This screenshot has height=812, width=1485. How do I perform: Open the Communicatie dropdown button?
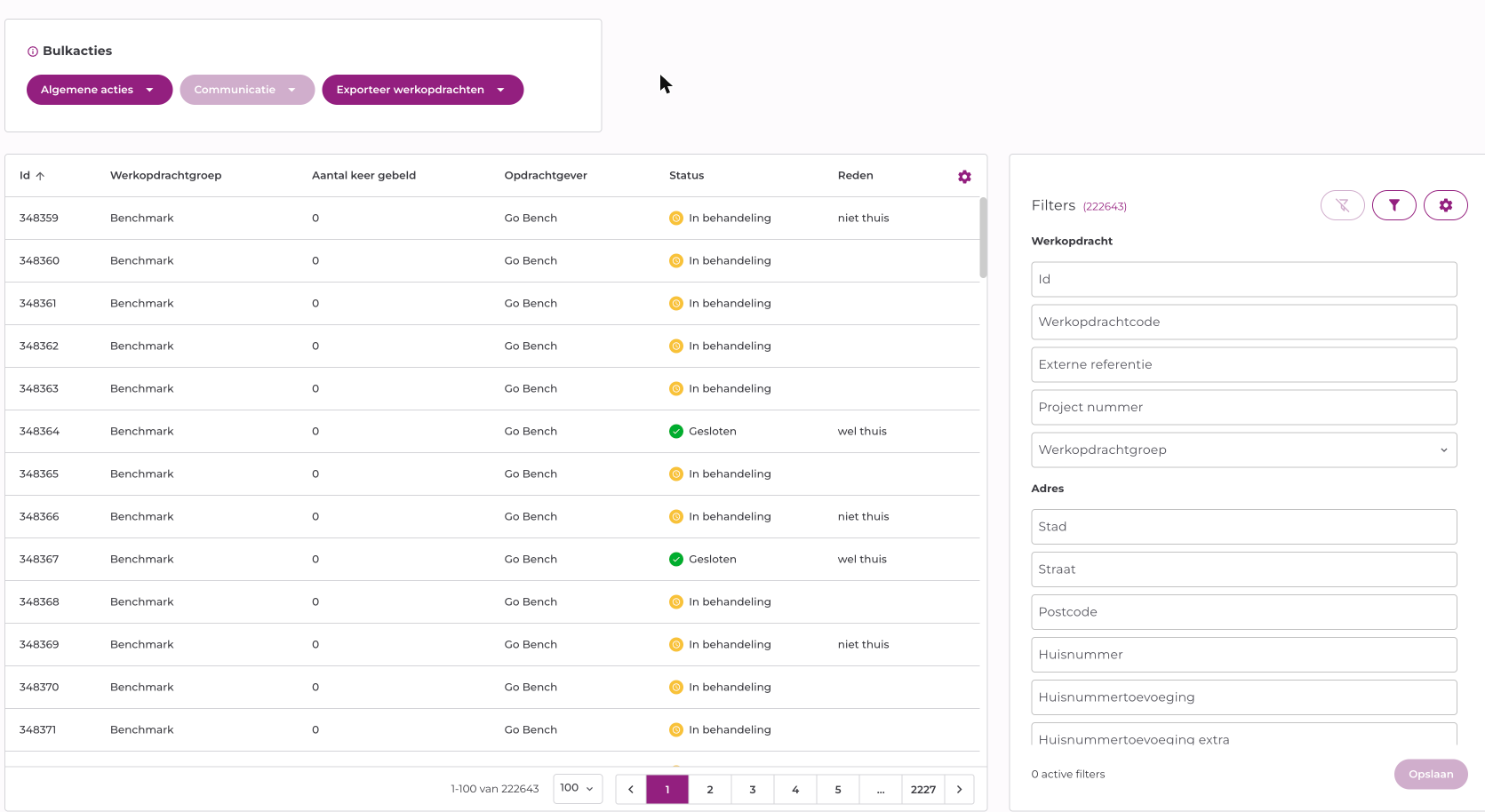click(x=247, y=90)
